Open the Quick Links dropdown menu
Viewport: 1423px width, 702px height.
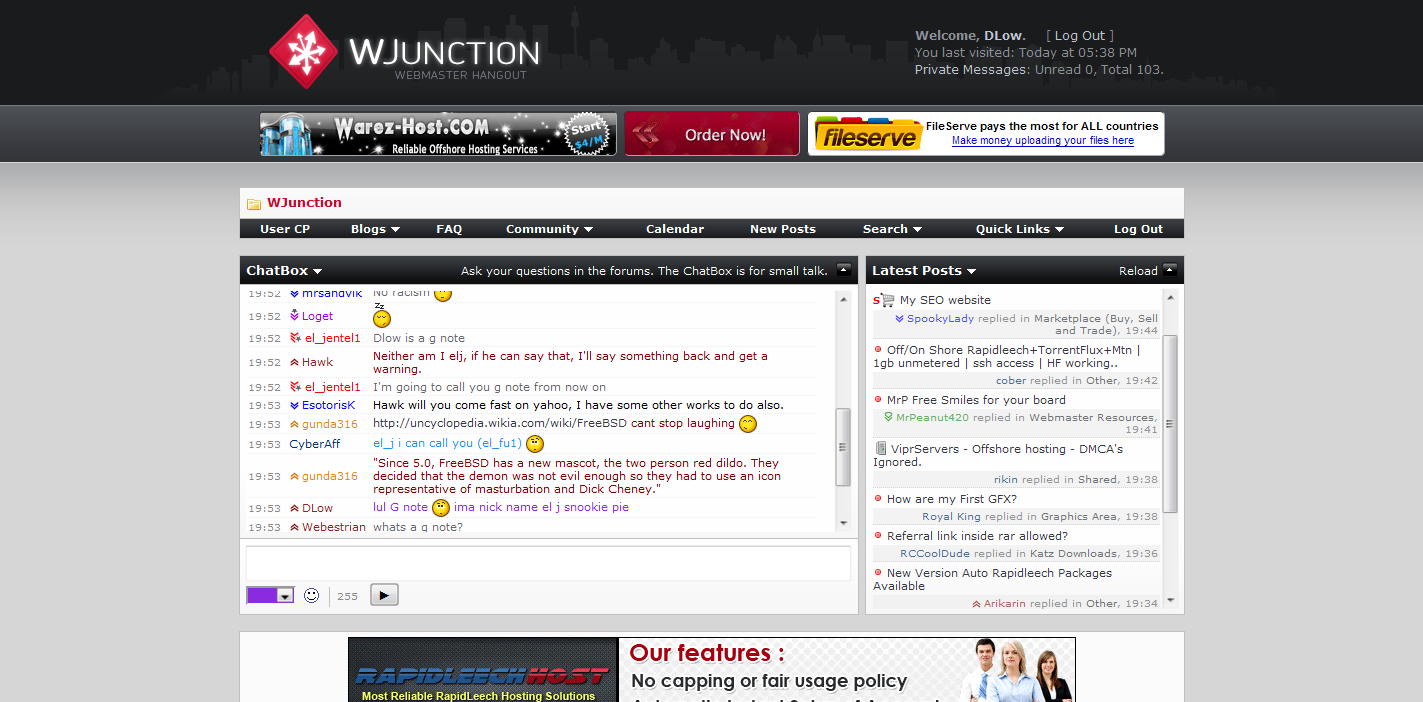1019,229
